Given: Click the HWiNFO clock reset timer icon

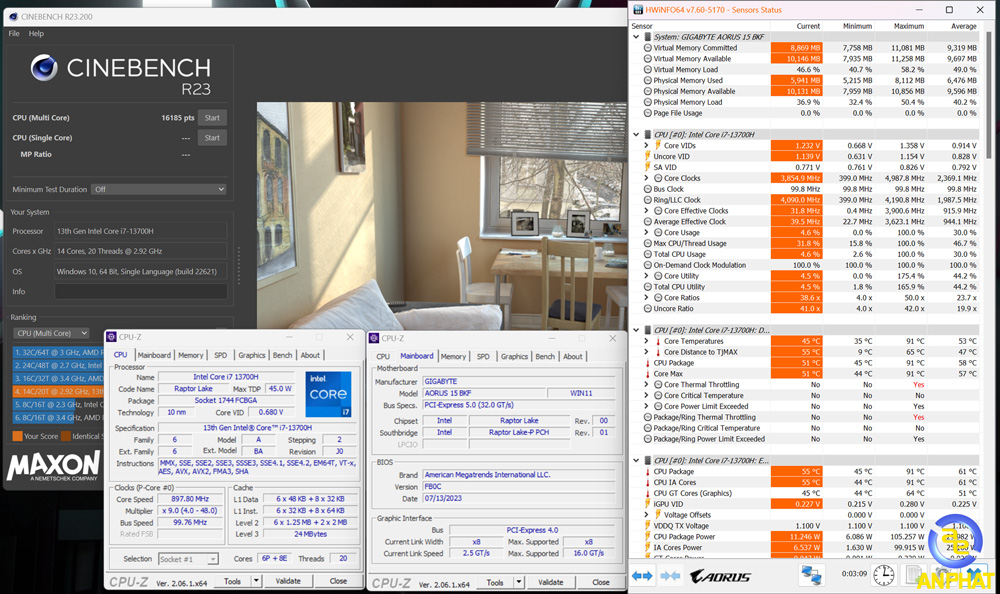Looking at the screenshot, I should coord(883,575).
